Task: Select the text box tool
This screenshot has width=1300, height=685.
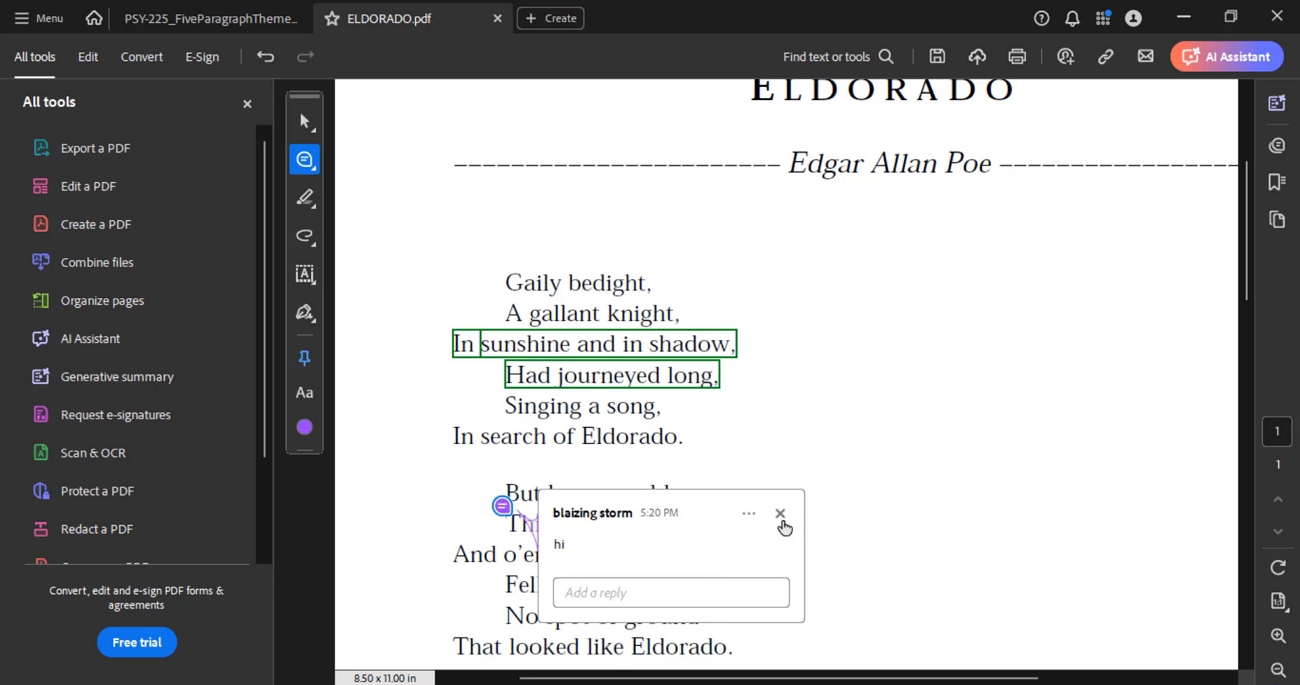Action: pyautogui.click(x=305, y=274)
